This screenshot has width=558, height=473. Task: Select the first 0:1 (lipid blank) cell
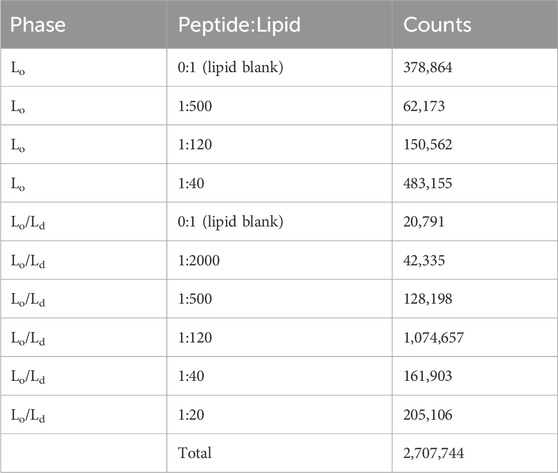tap(279, 67)
